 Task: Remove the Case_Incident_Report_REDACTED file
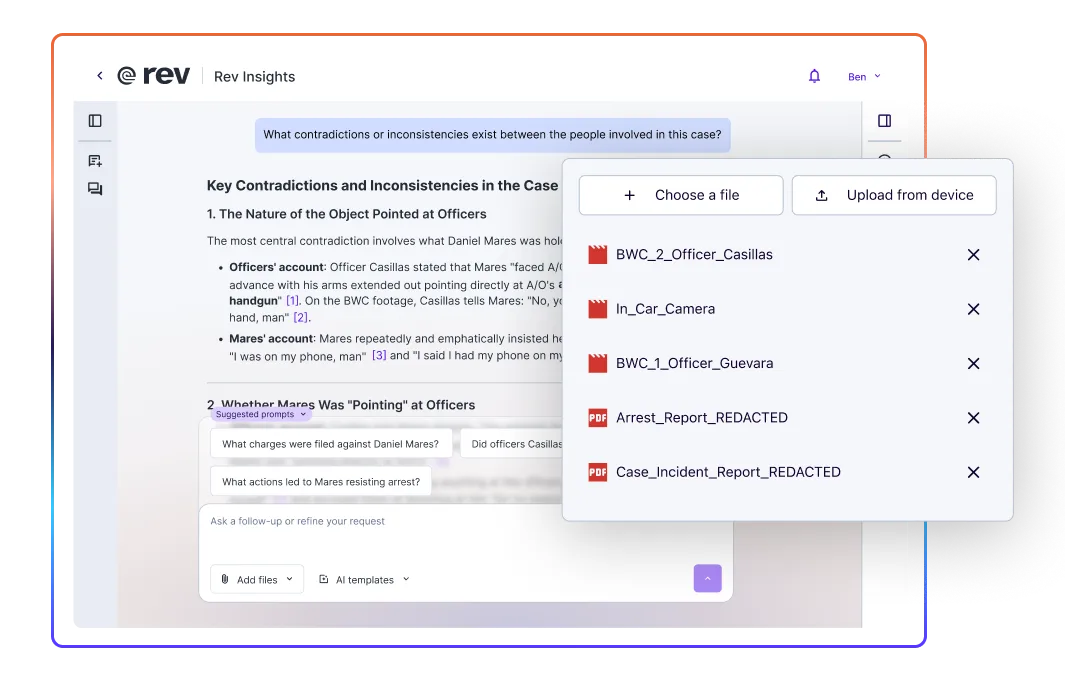[x=973, y=472]
